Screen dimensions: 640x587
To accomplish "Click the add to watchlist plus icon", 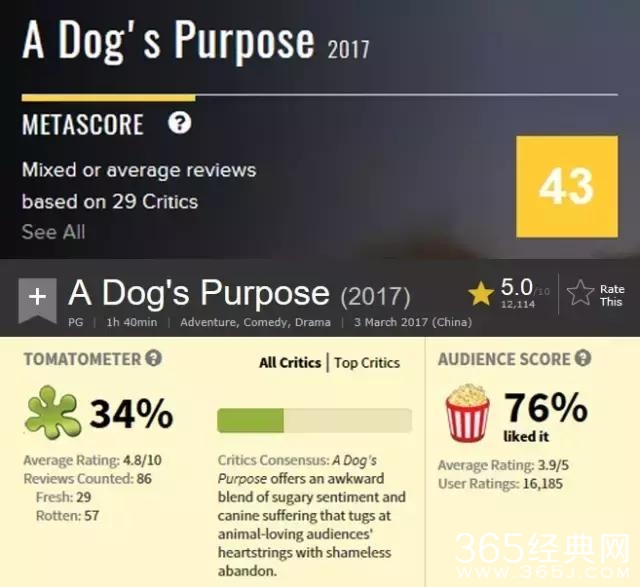I will (x=37, y=297).
